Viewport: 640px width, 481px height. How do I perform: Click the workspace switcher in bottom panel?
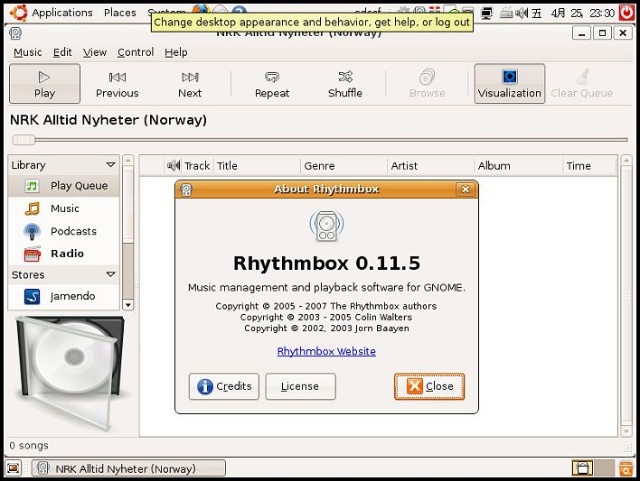point(593,468)
